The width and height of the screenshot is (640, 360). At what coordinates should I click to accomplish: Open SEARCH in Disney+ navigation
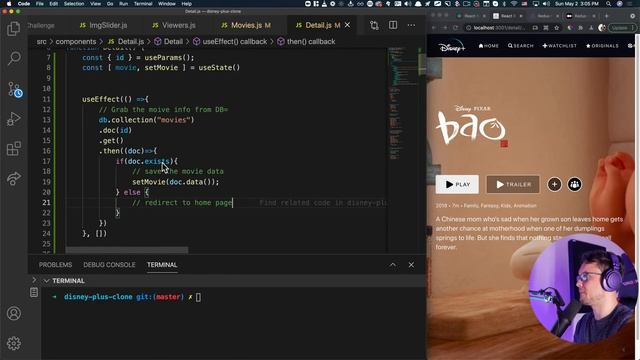point(521,46)
